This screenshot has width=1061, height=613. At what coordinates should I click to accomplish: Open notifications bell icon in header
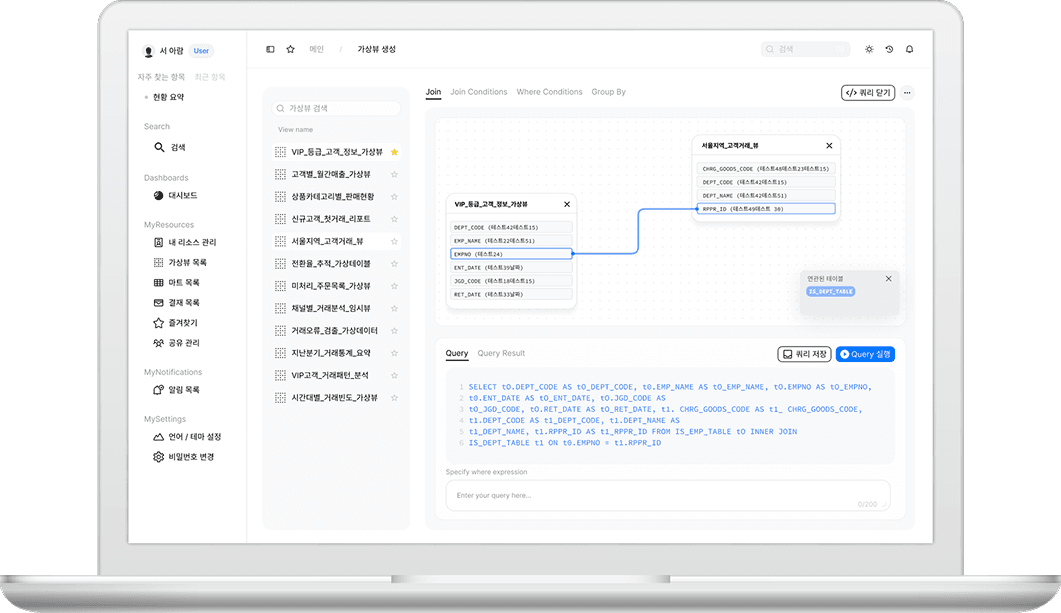[x=909, y=49]
